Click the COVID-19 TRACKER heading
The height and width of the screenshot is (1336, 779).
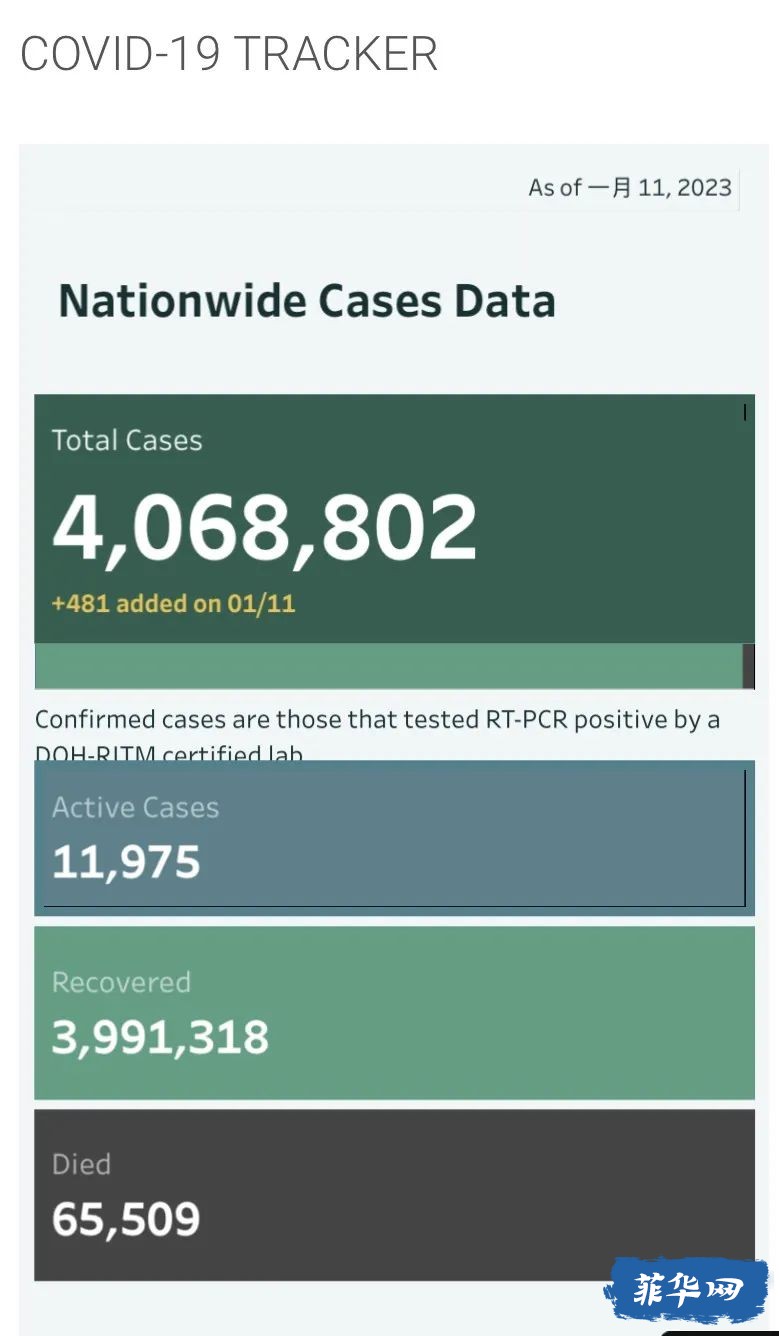click(229, 54)
